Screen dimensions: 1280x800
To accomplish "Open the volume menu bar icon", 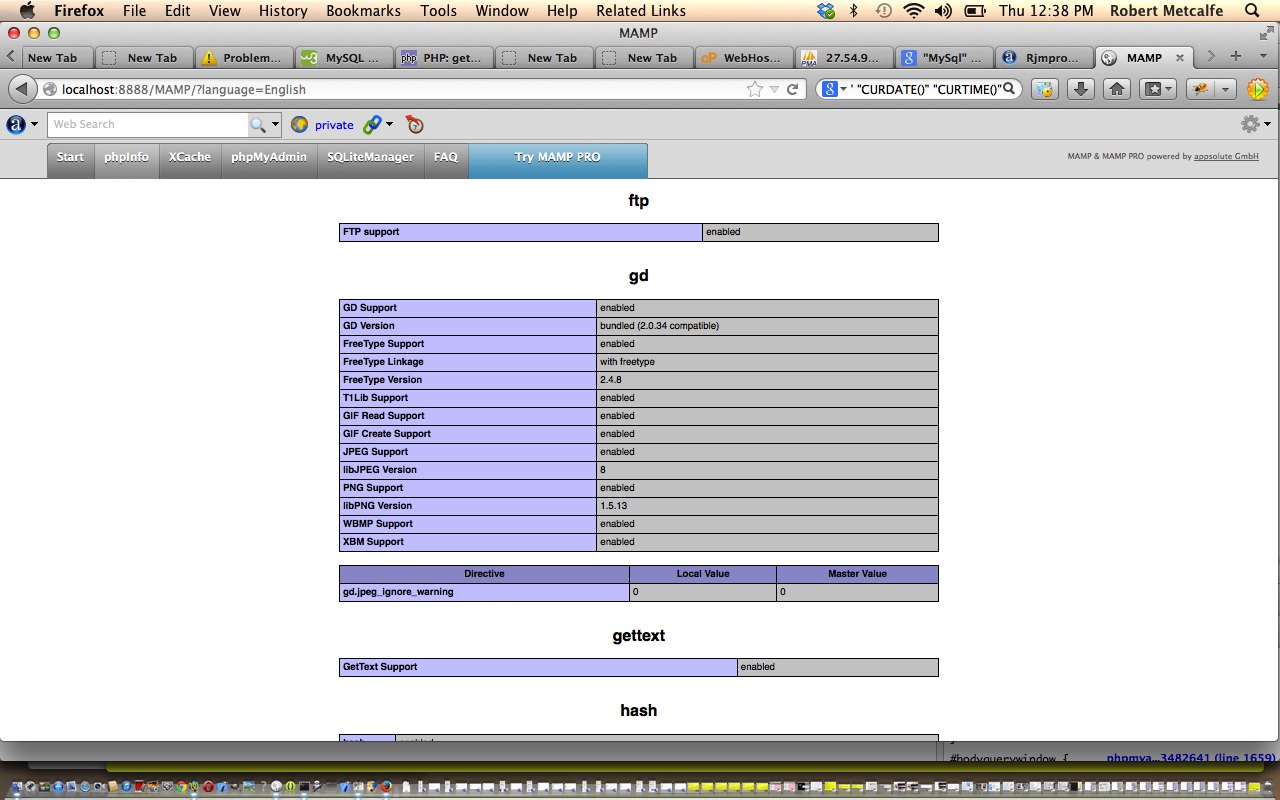I will (x=942, y=11).
